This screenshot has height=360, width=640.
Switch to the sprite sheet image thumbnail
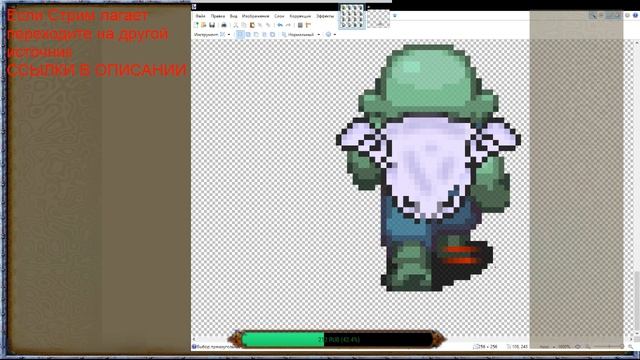pyautogui.click(x=351, y=17)
